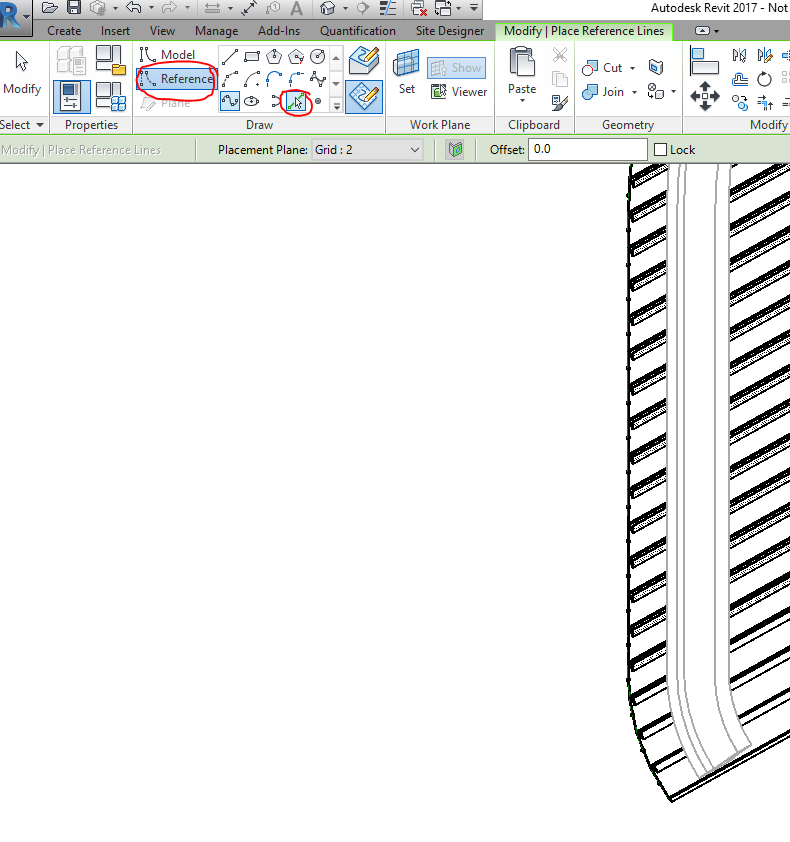The width and height of the screenshot is (790, 842).
Task: Open the Create ribbon tab
Action: 64,31
